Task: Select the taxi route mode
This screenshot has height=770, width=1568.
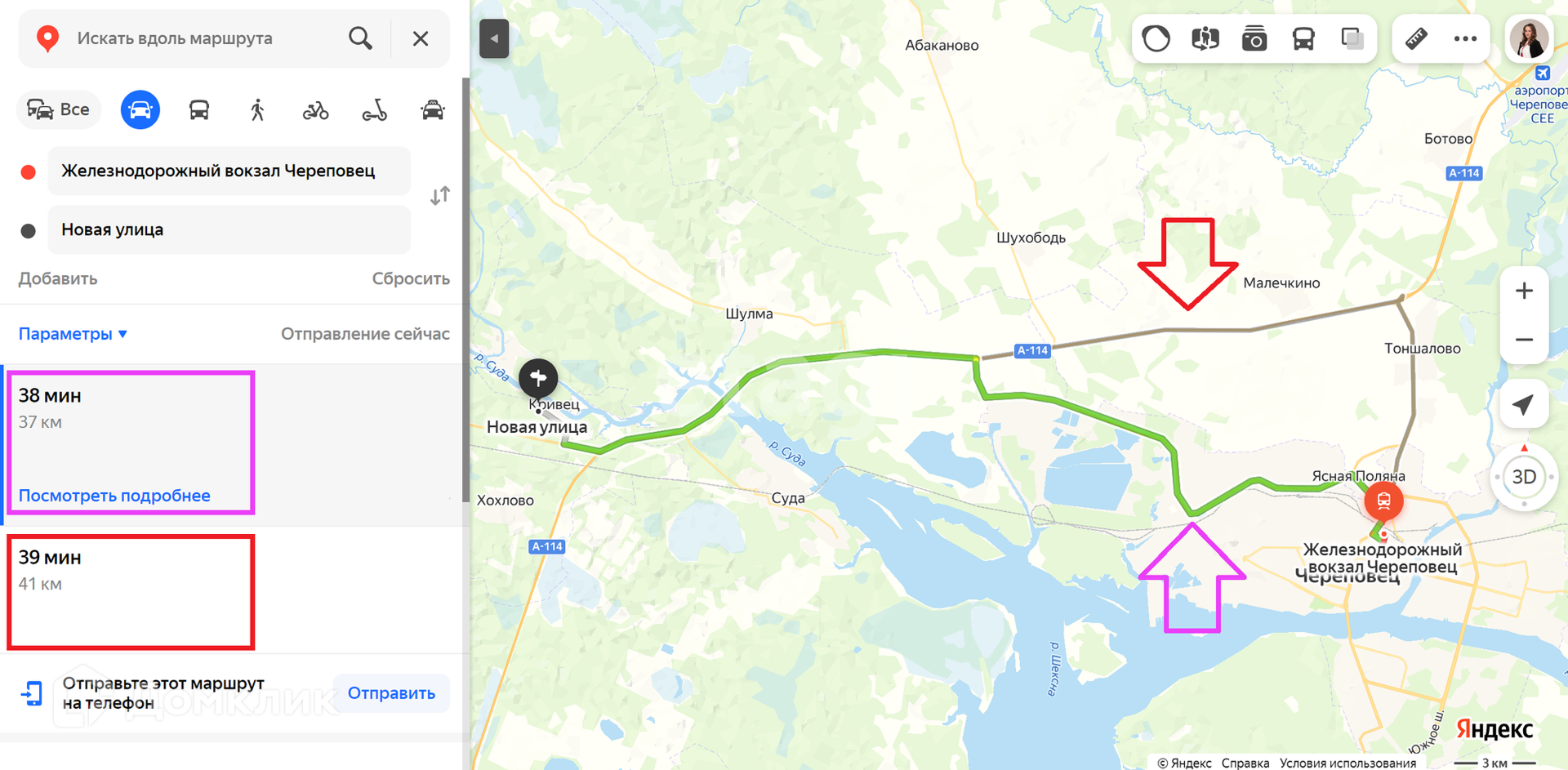Action: 433,109
